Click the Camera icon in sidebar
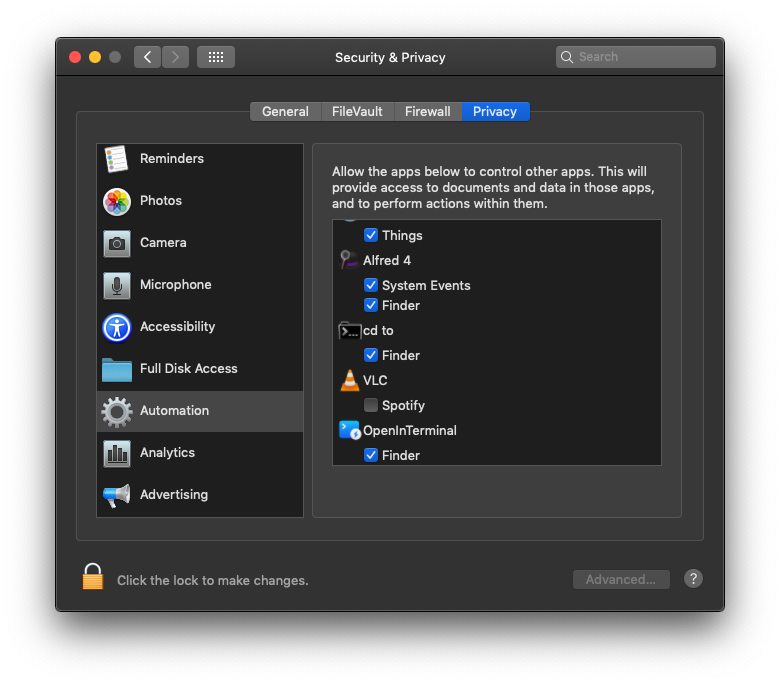The width and height of the screenshot is (780, 685). click(117, 243)
